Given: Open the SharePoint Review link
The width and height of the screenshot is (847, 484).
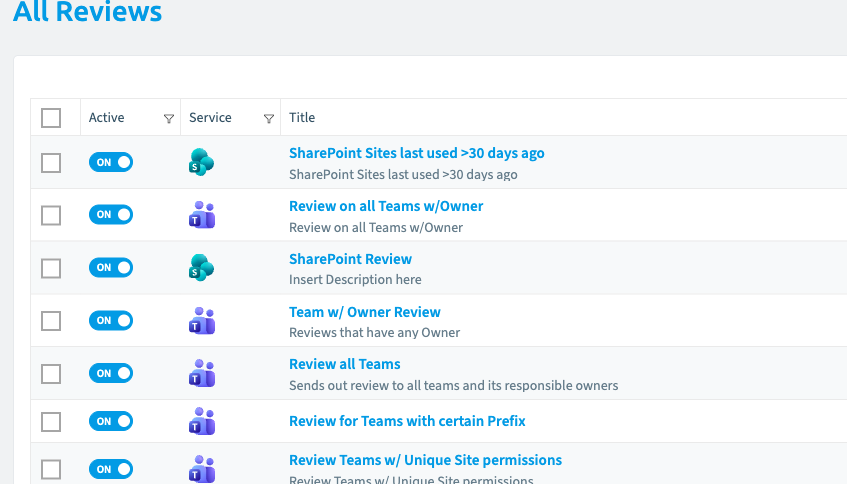Looking at the screenshot, I should coord(351,259).
